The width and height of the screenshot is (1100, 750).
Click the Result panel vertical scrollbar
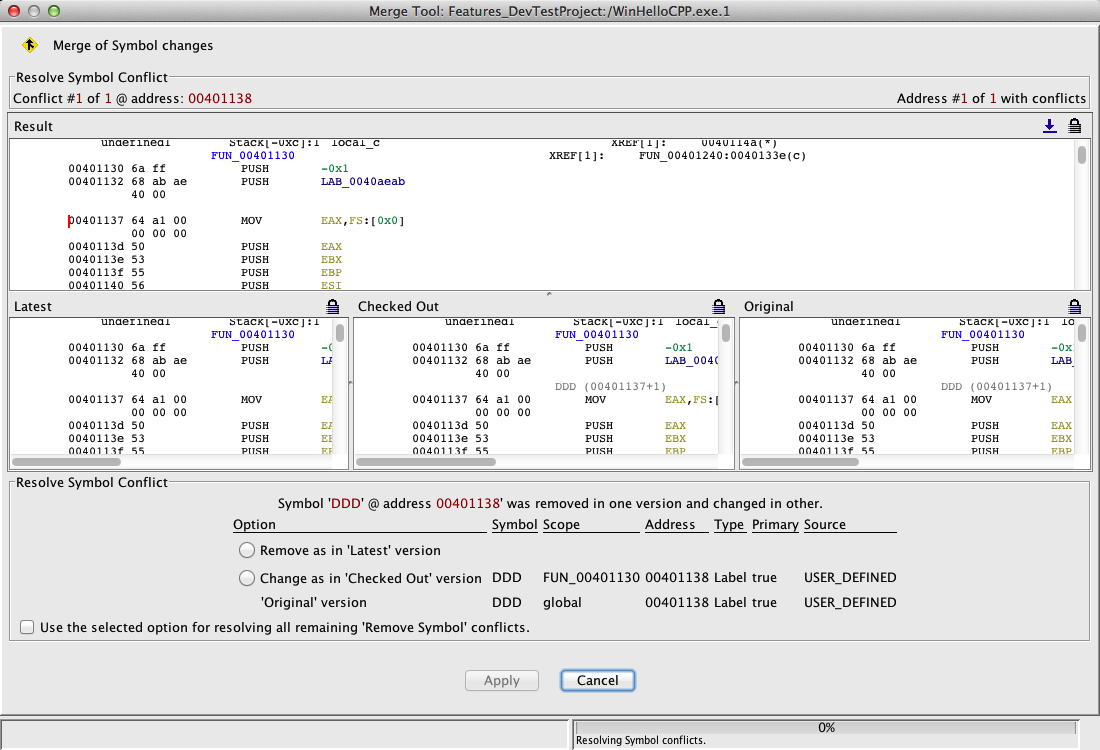point(1081,155)
